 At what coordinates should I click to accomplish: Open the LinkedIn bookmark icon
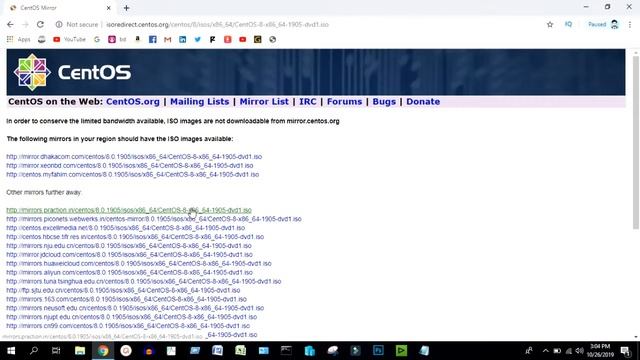(182, 40)
